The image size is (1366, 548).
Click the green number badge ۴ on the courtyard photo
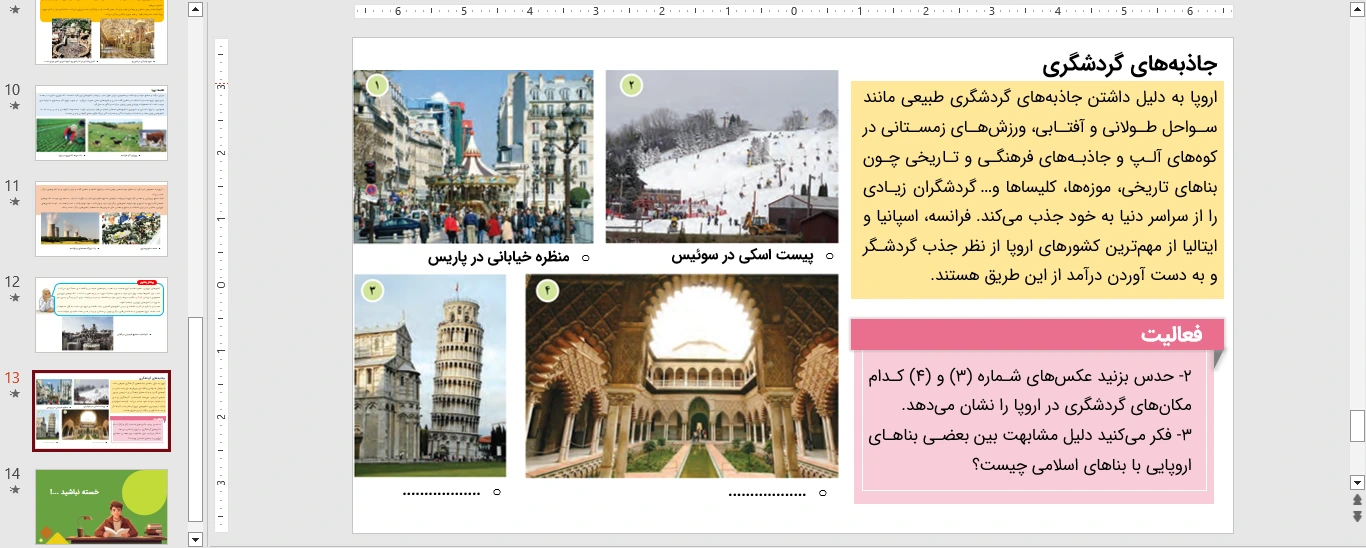pyautogui.click(x=547, y=291)
